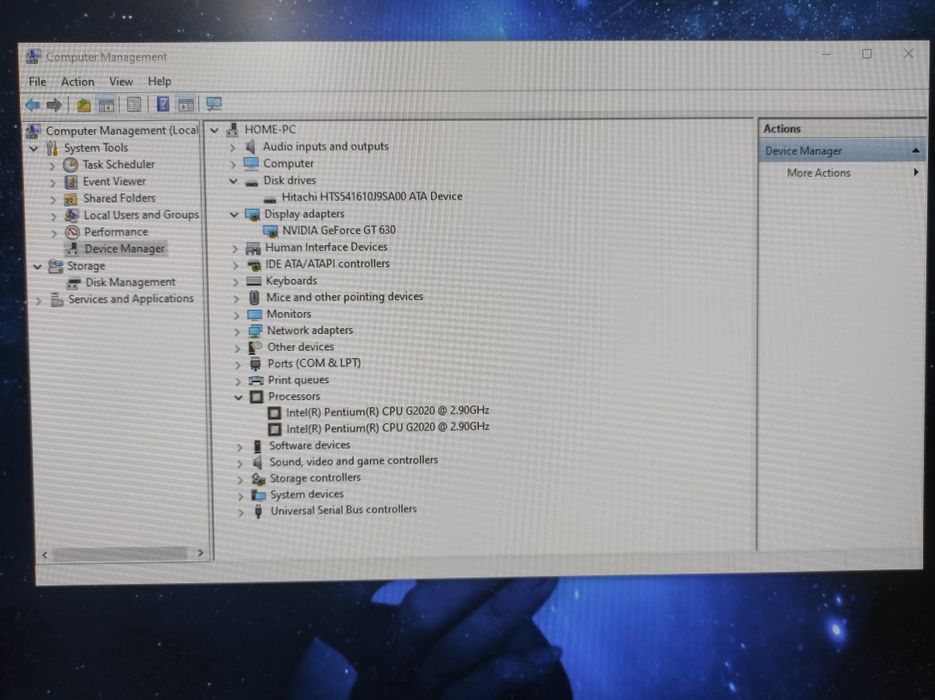This screenshot has height=700, width=935.
Task: Click Scan for hardware changes monitor icon
Action: pyautogui.click(x=213, y=104)
